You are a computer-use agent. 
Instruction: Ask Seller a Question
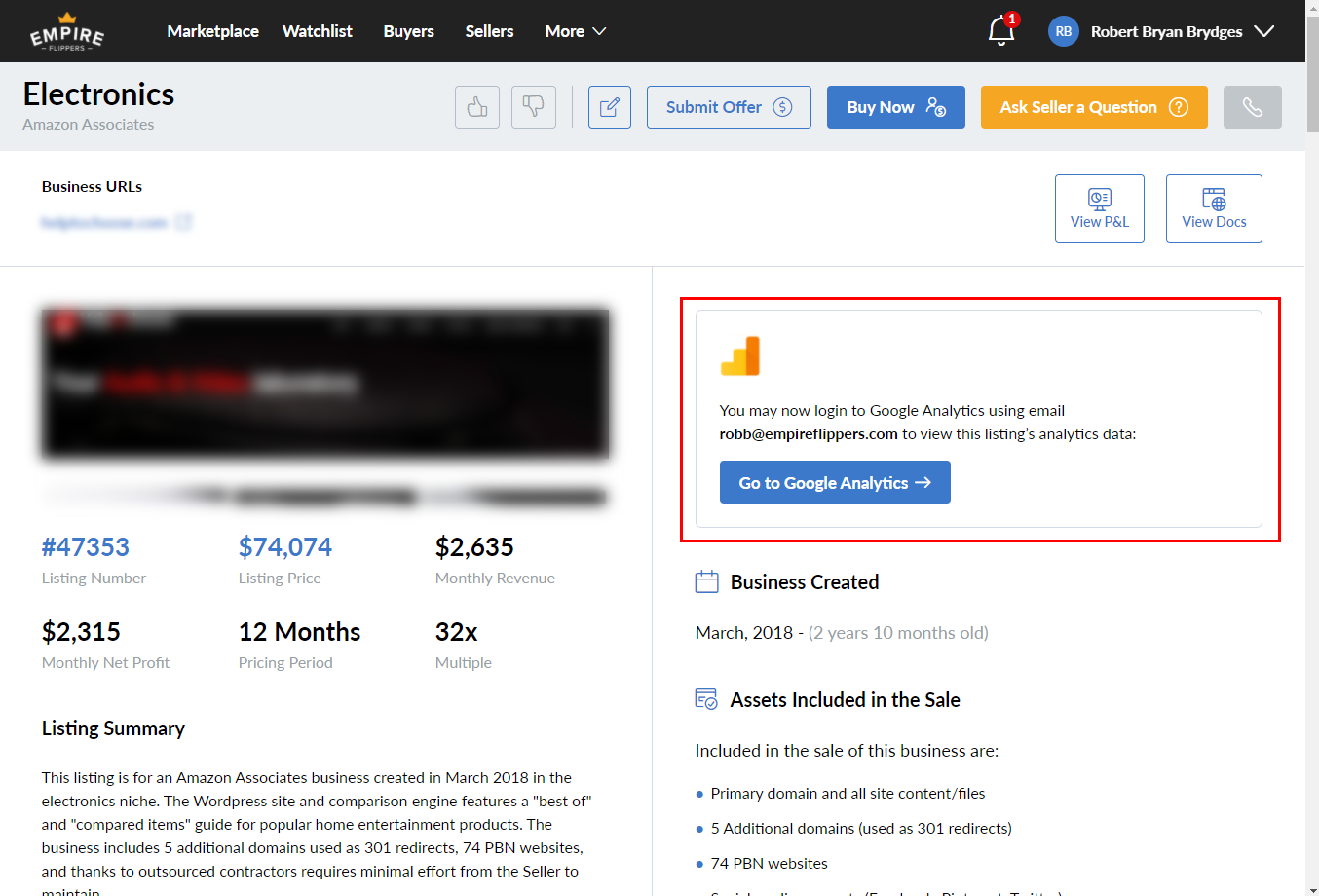1094,107
